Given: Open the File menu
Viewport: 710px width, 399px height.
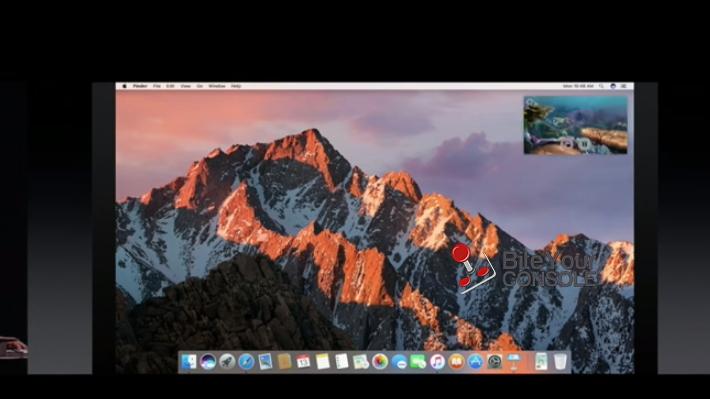Looking at the screenshot, I should [x=157, y=86].
